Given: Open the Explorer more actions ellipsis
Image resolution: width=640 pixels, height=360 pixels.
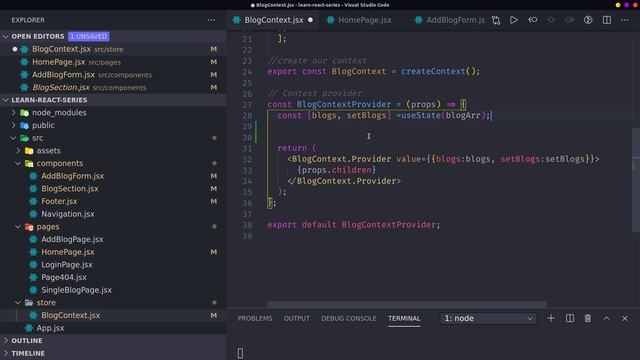Looking at the screenshot, I should tap(211, 20).
